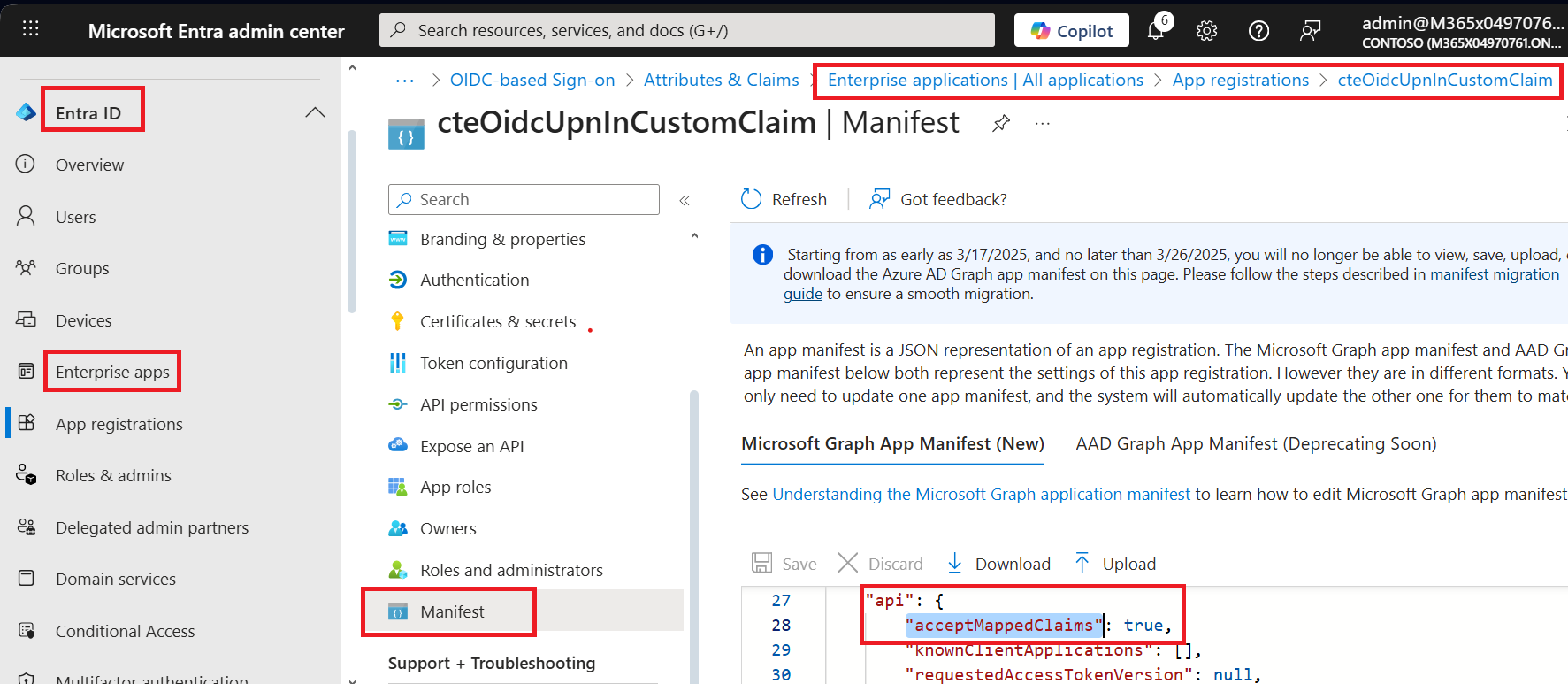Discard manifest changes

tap(880, 564)
